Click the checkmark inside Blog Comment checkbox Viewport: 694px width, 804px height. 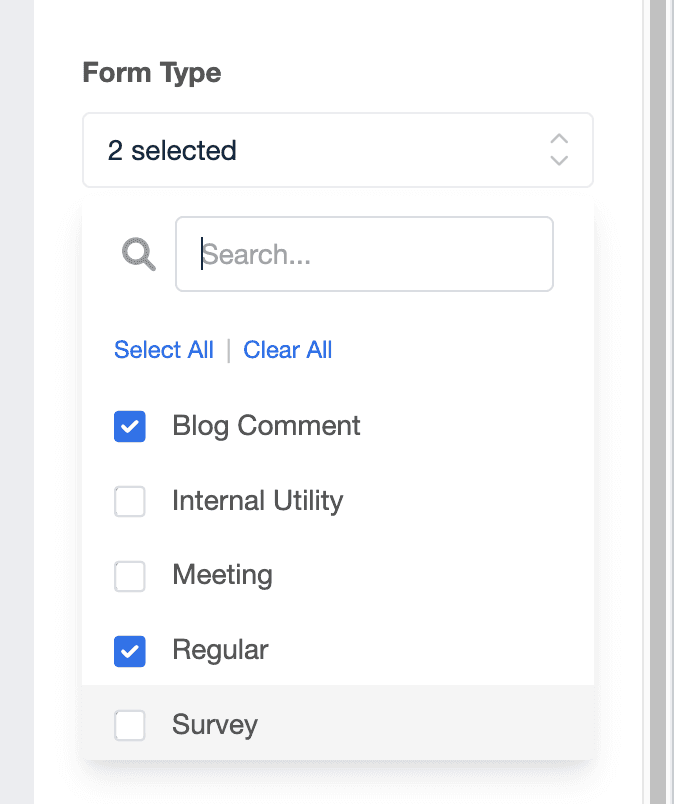[129, 426]
